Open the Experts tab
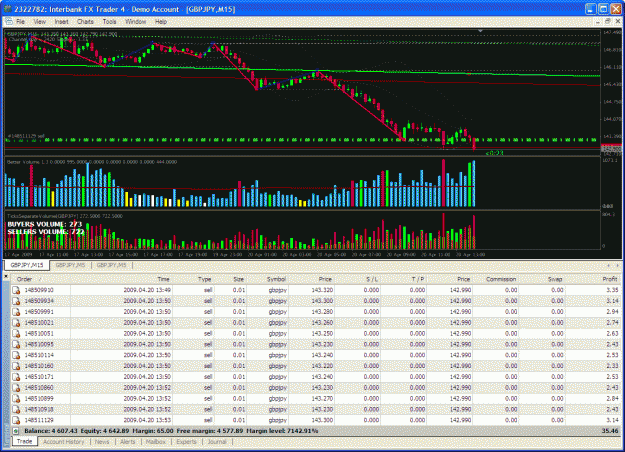 point(187,442)
